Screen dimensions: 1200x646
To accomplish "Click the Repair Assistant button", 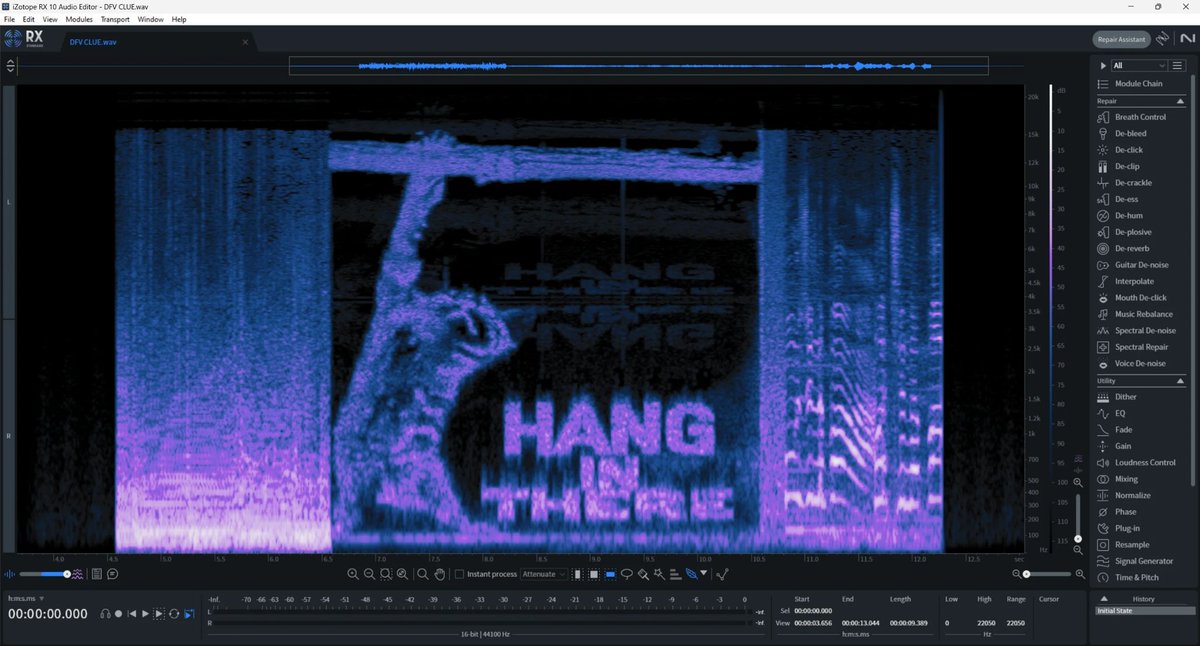I will [1119, 40].
